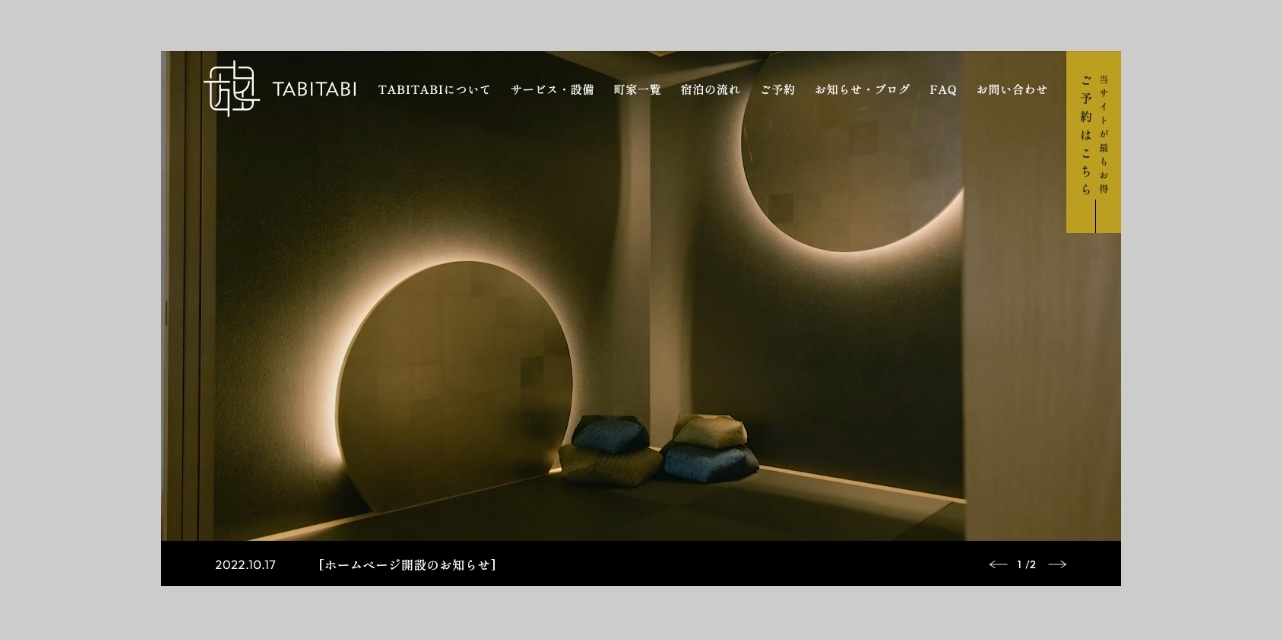Open the ホームページ開設のお知らせ news link

(407, 565)
